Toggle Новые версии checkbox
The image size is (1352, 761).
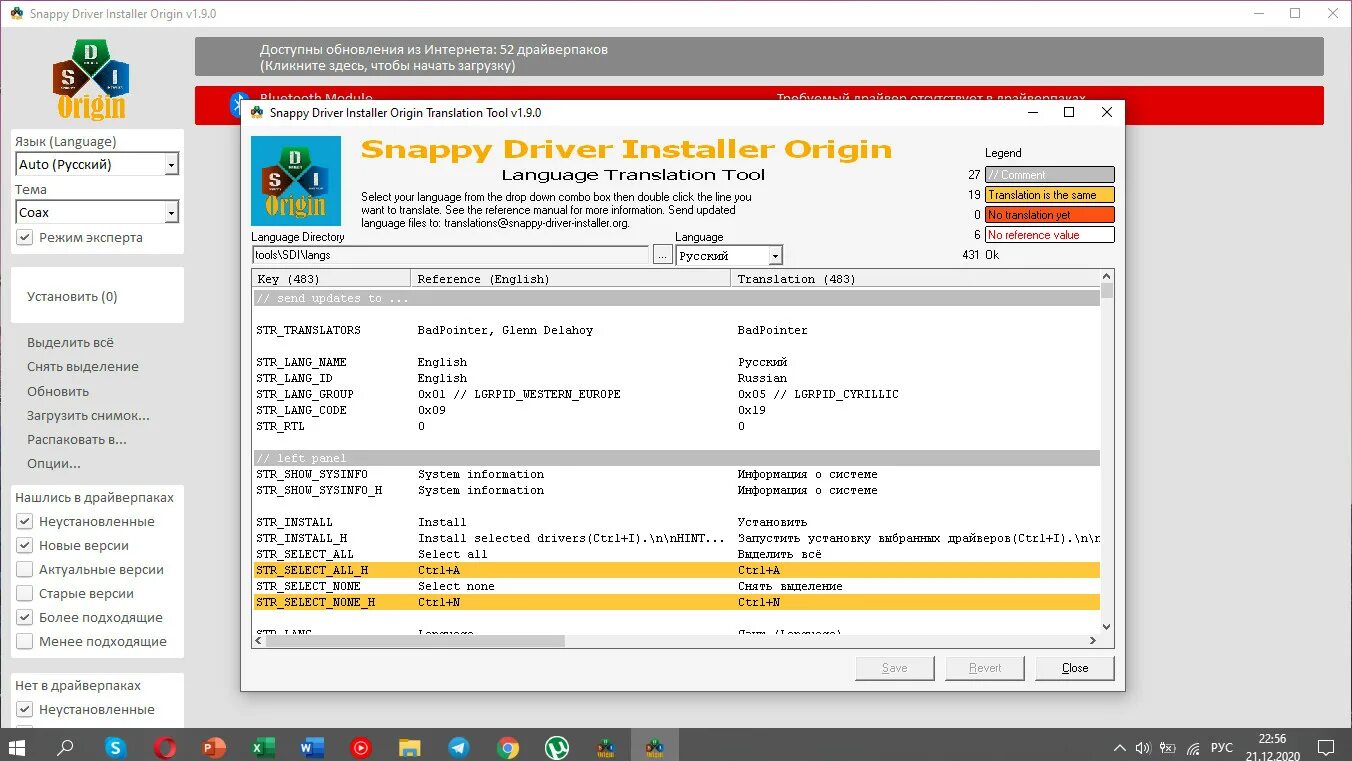click(25, 546)
